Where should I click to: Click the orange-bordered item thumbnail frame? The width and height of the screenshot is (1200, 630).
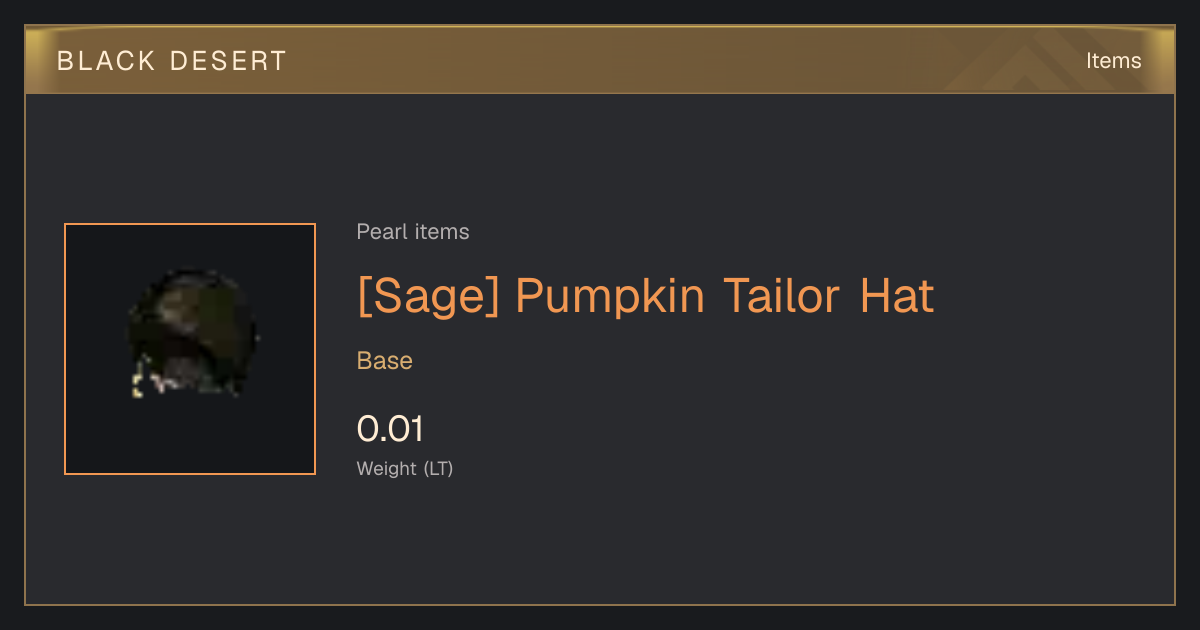coord(190,349)
